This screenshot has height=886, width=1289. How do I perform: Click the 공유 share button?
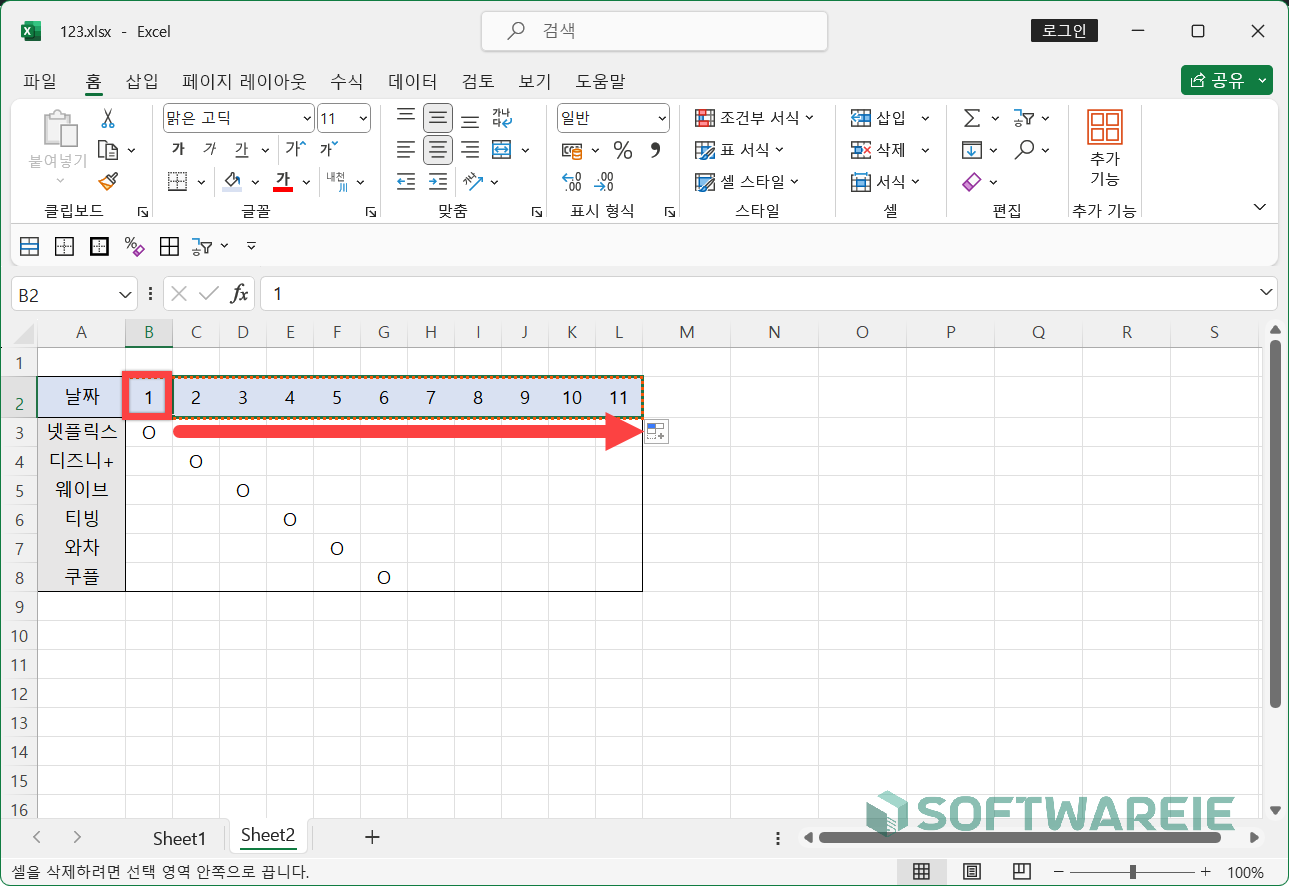[1226, 81]
